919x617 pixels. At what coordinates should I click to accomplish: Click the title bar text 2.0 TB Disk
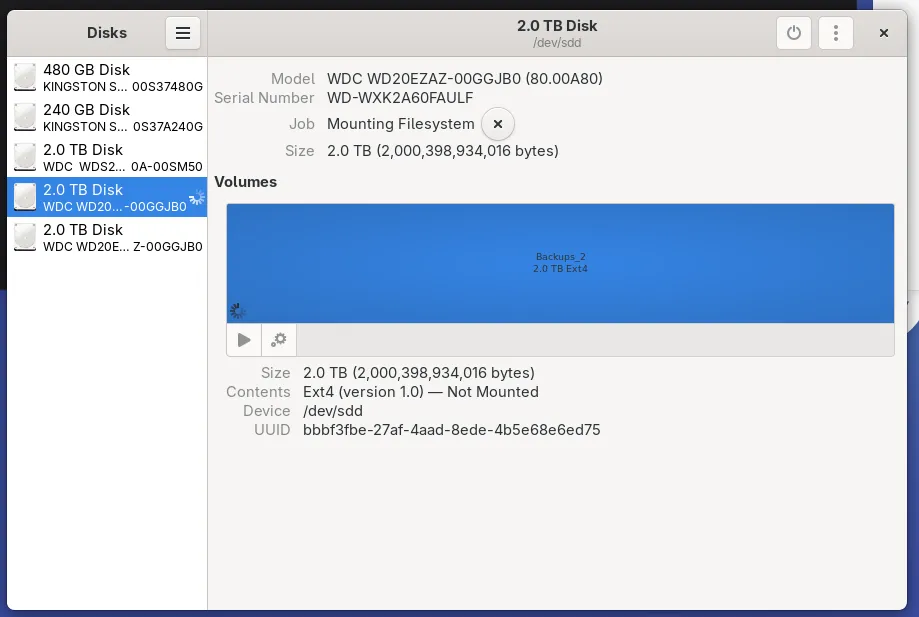(x=557, y=26)
